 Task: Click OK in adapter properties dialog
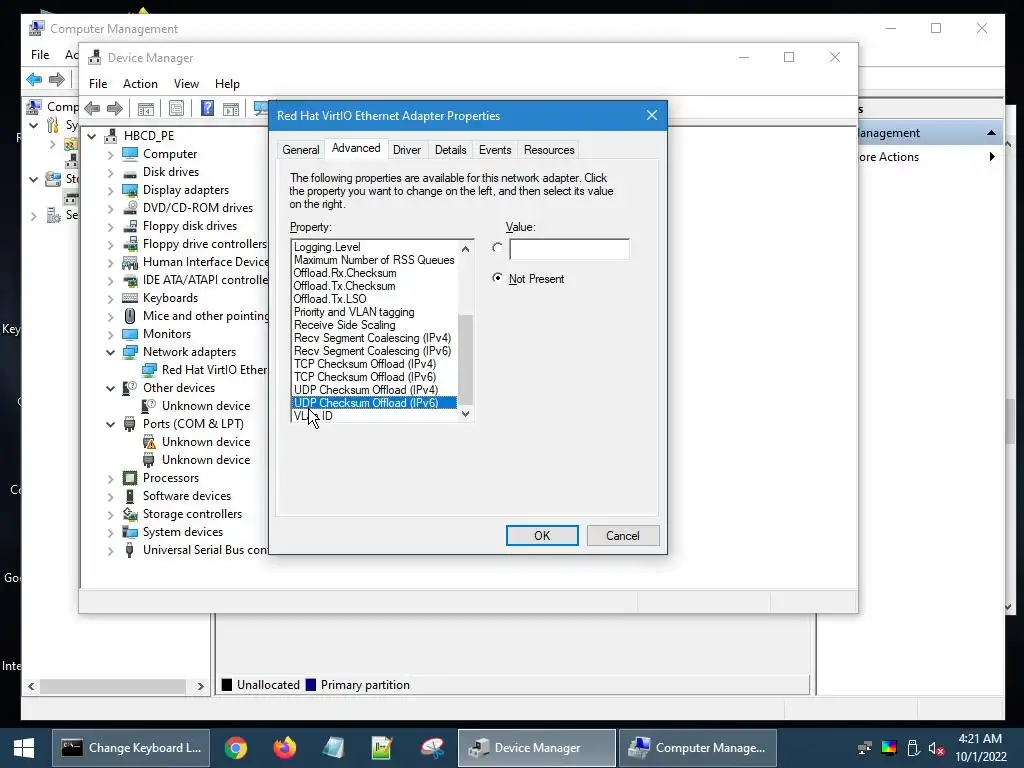pos(542,536)
